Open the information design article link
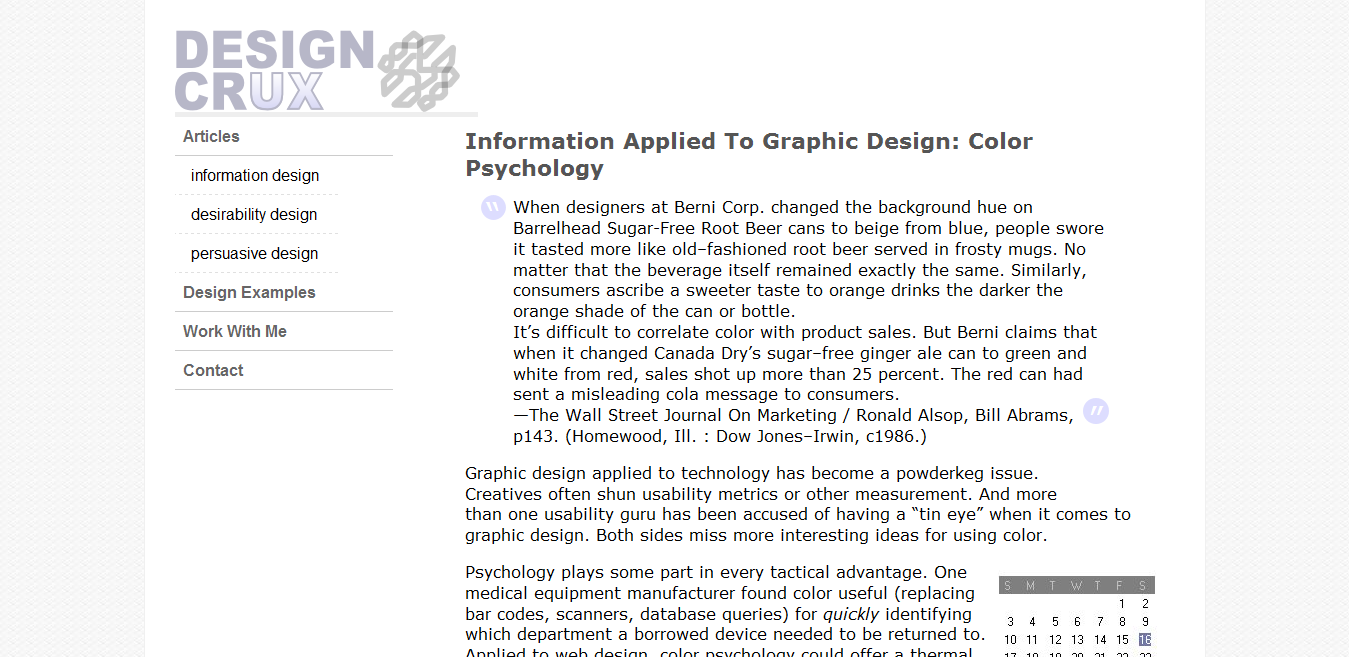1349x657 pixels. click(255, 175)
